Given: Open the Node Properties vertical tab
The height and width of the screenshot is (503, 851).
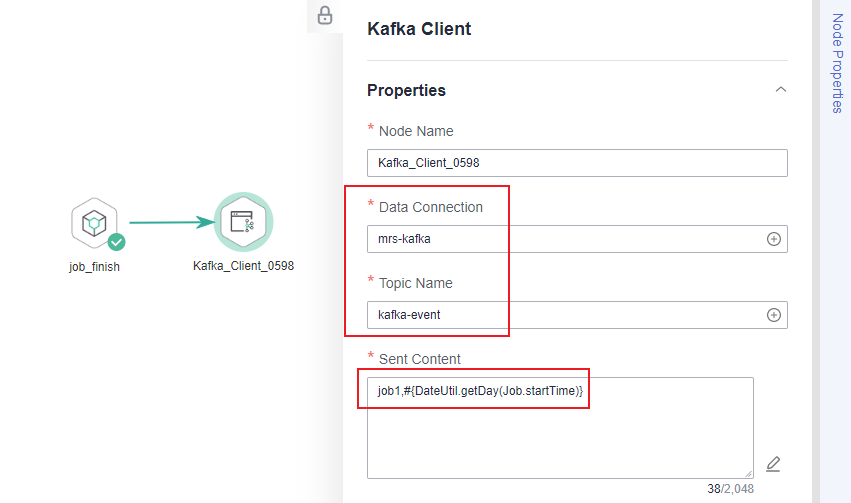Looking at the screenshot, I should [x=836, y=63].
